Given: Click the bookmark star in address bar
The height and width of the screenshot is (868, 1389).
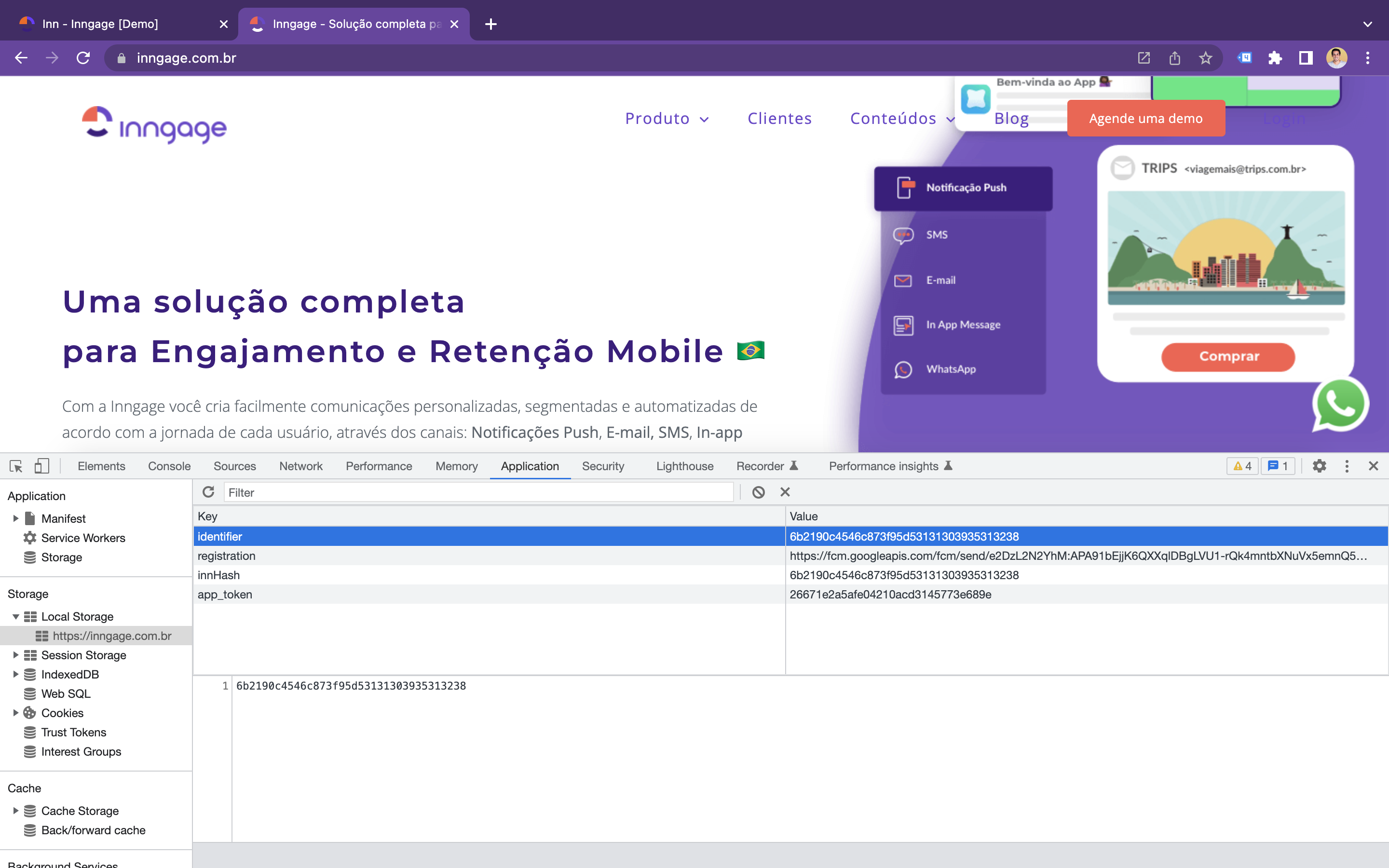Looking at the screenshot, I should click(x=1205, y=58).
